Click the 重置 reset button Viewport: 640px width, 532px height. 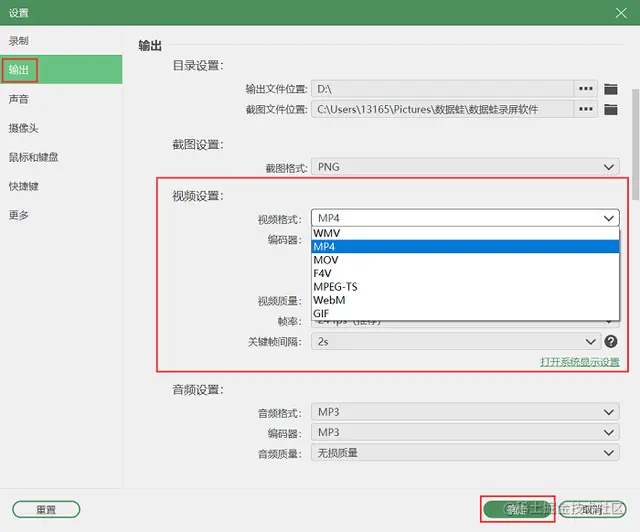pos(46,510)
